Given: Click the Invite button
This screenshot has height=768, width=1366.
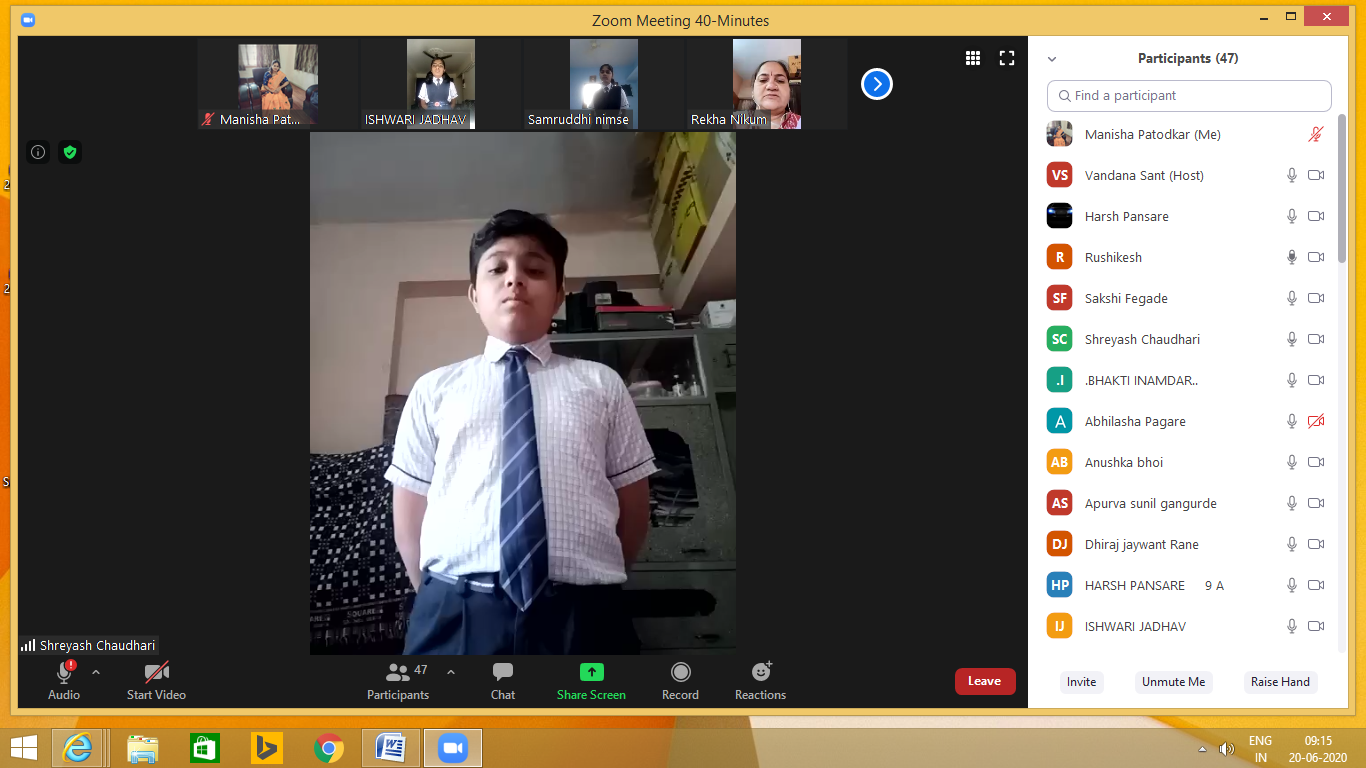Looking at the screenshot, I should tap(1081, 682).
